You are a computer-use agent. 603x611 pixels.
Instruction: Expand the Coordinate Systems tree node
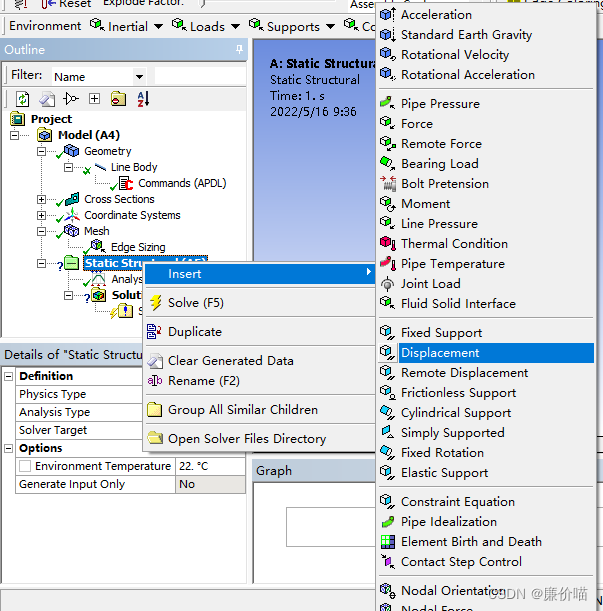coord(41,215)
